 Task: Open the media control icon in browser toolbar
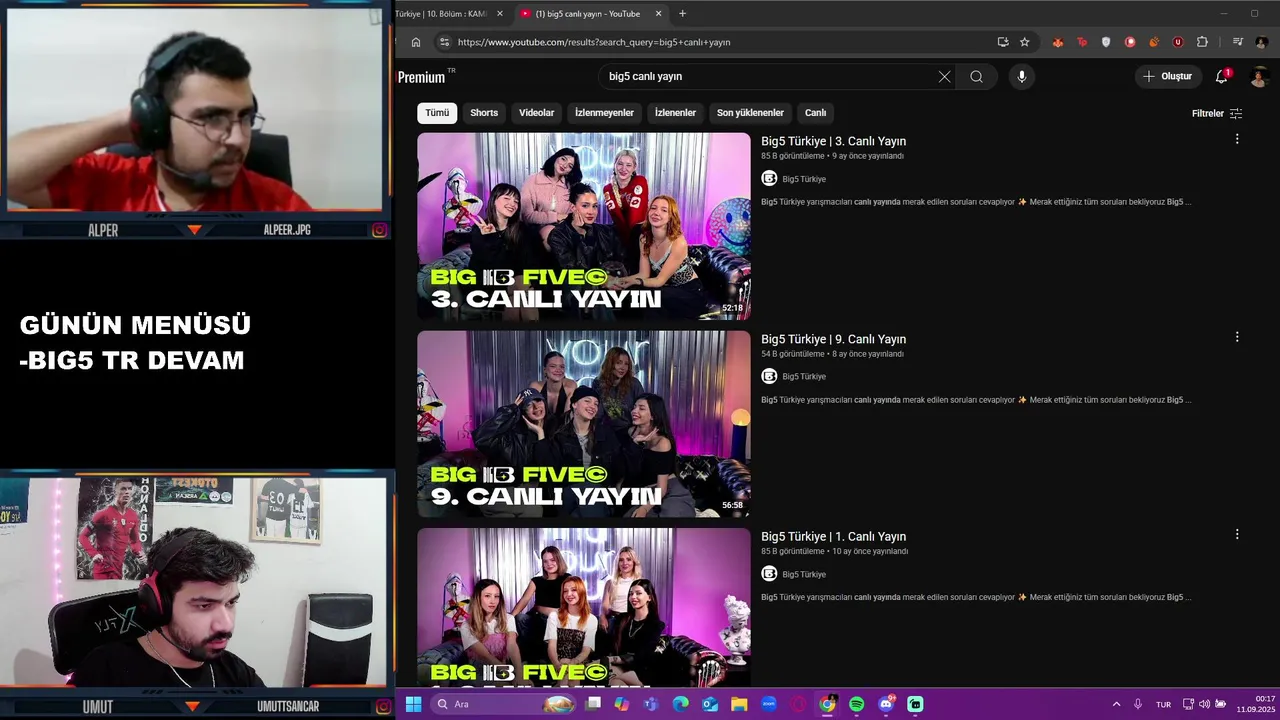pyautogui.click(x=1237, y=42)
